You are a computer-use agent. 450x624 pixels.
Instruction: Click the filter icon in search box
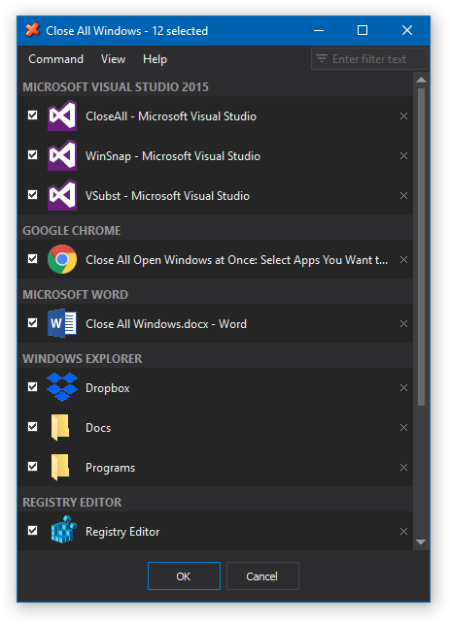pyautogui.click(x=321, y=59)
